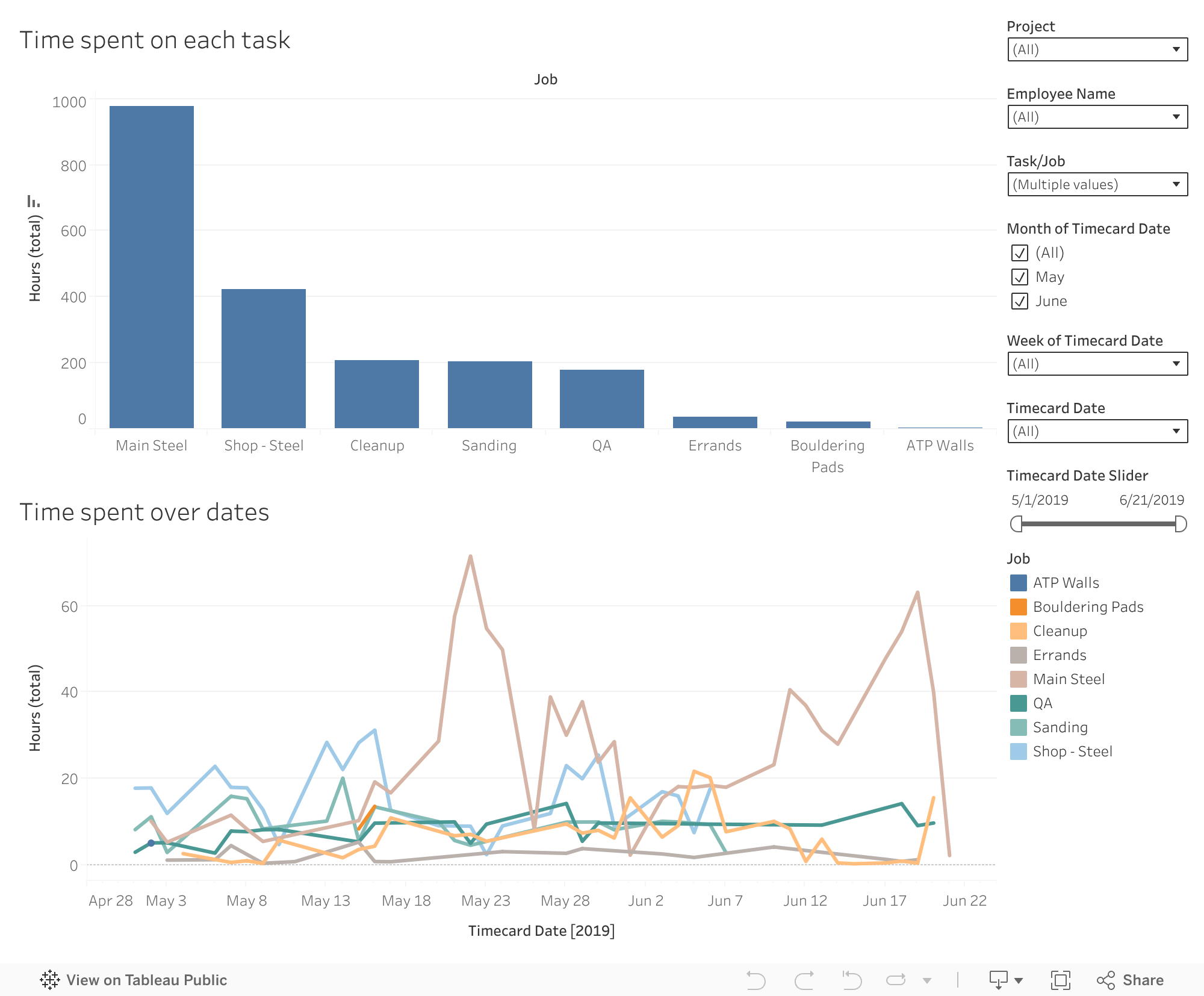Uncheck the (All) months checkbox

coord(1020,253)
